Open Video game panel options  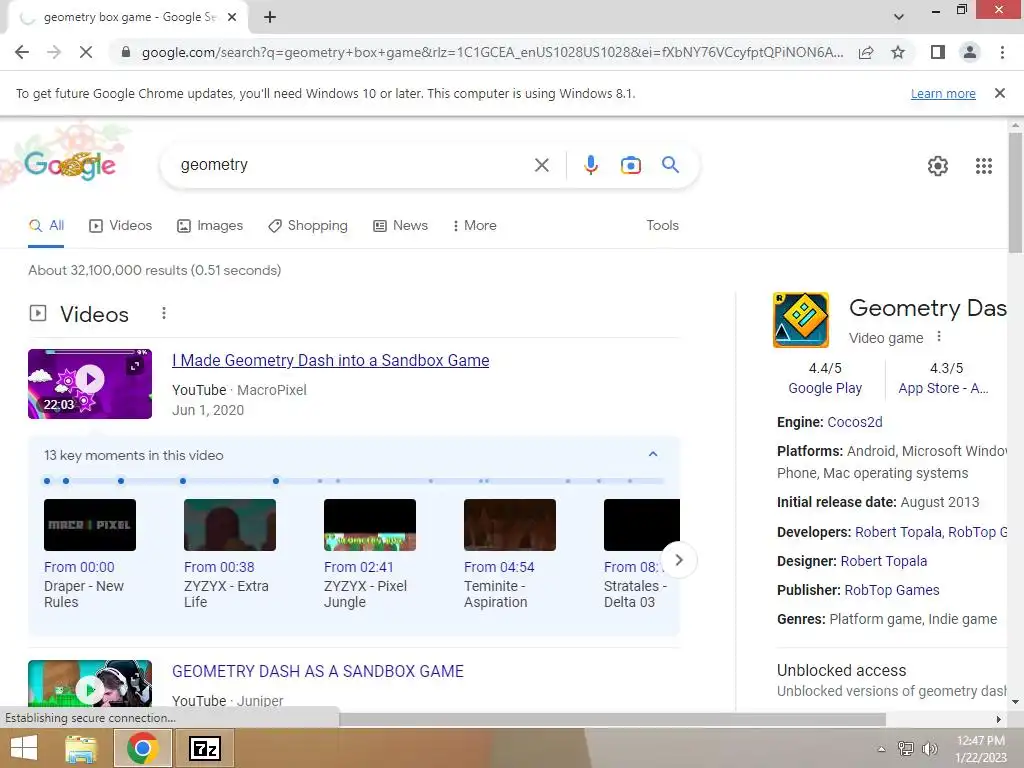click(x=938, y=337)
